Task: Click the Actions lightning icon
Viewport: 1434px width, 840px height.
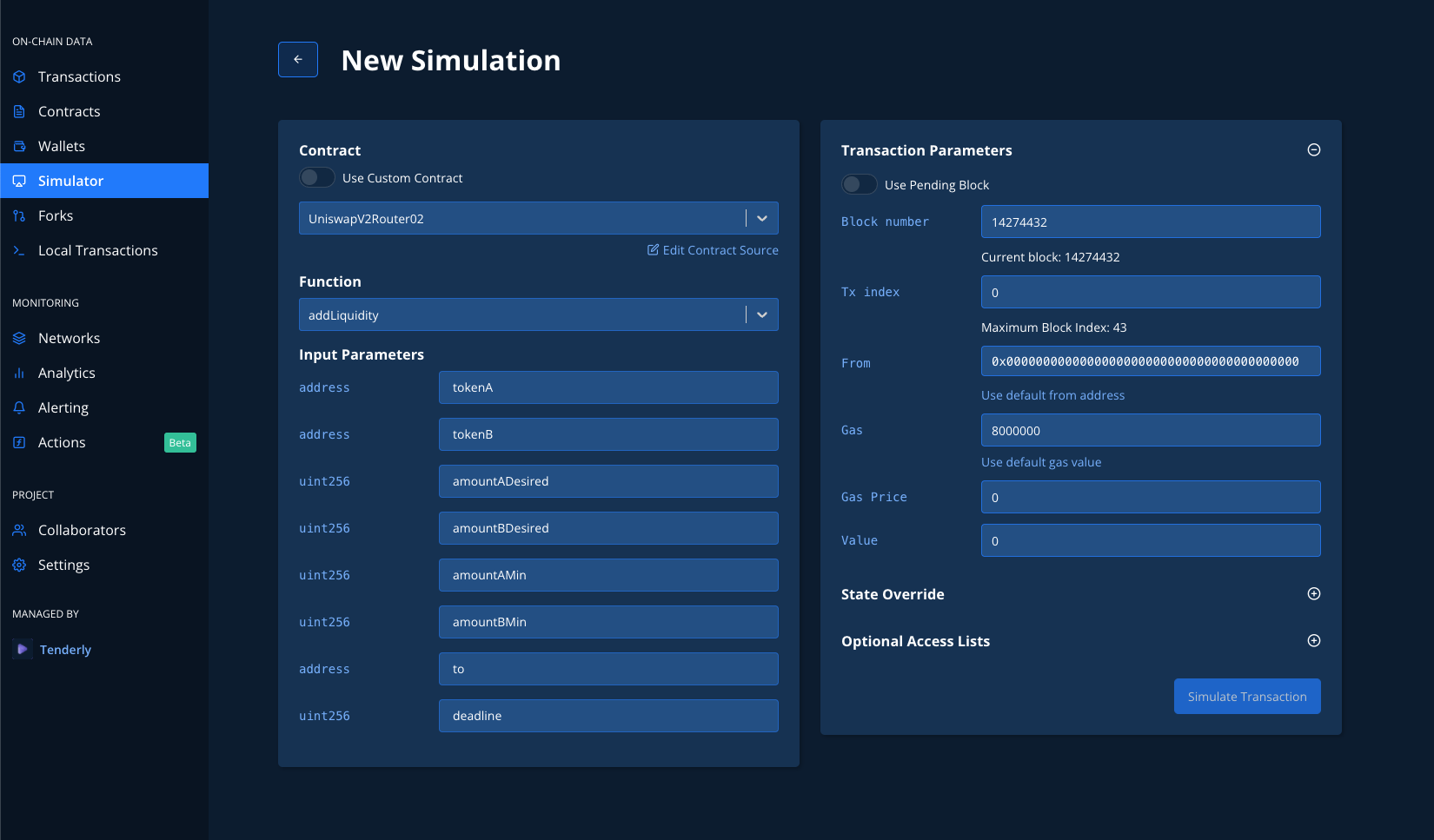Action: [19, 442]
